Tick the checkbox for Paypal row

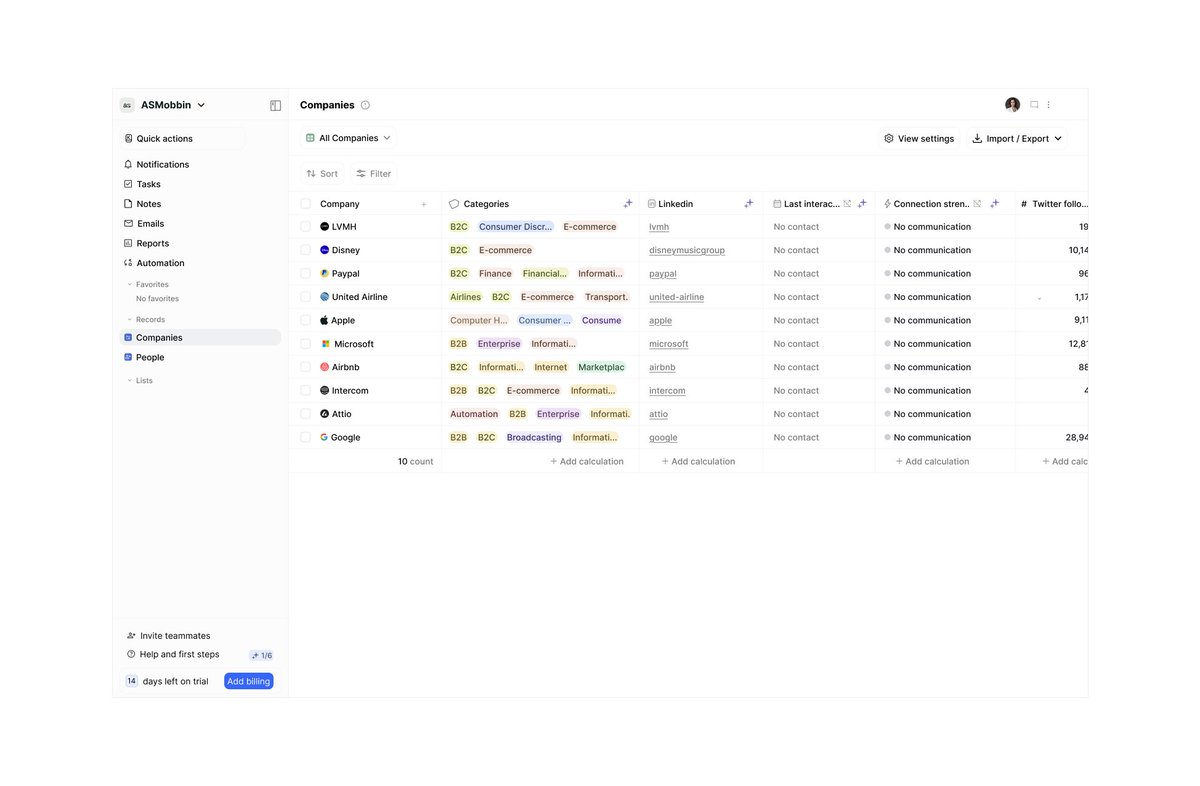click(306, 274)
